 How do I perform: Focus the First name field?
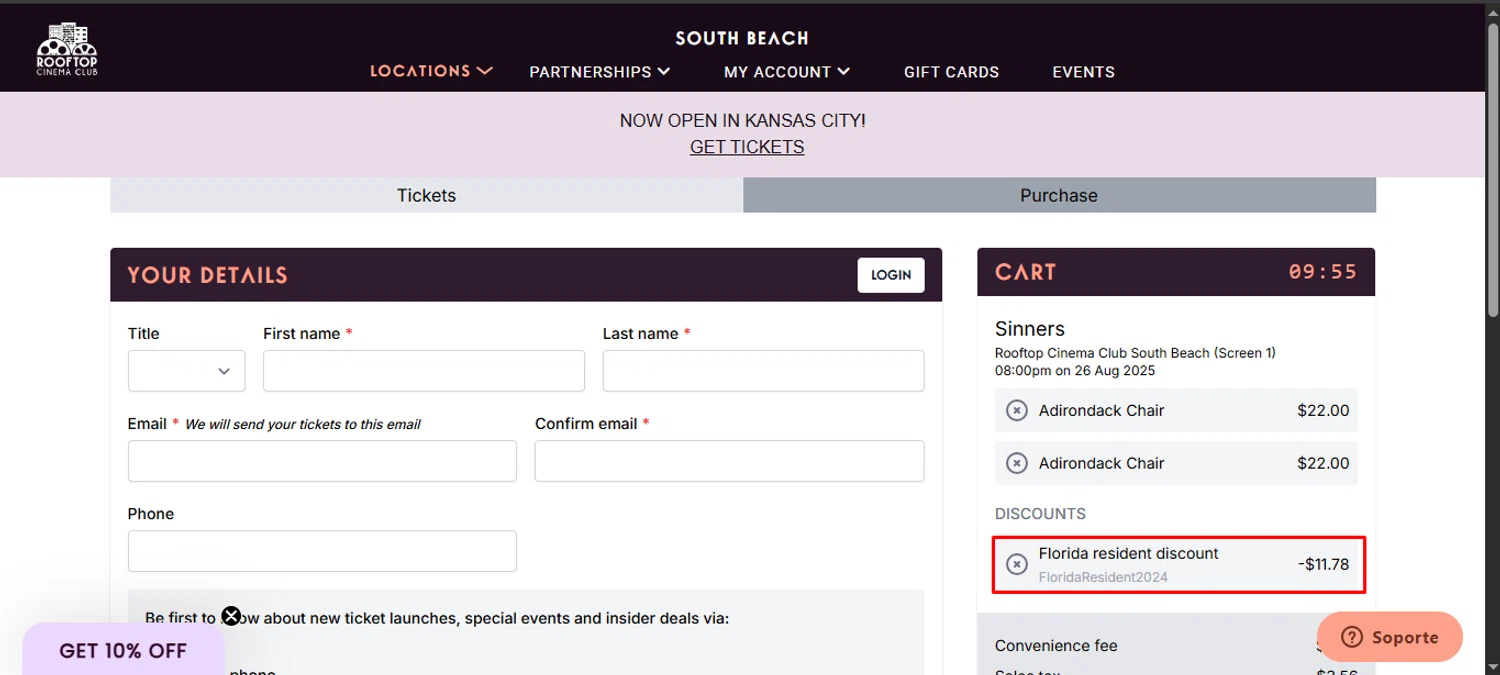point(424,371)
